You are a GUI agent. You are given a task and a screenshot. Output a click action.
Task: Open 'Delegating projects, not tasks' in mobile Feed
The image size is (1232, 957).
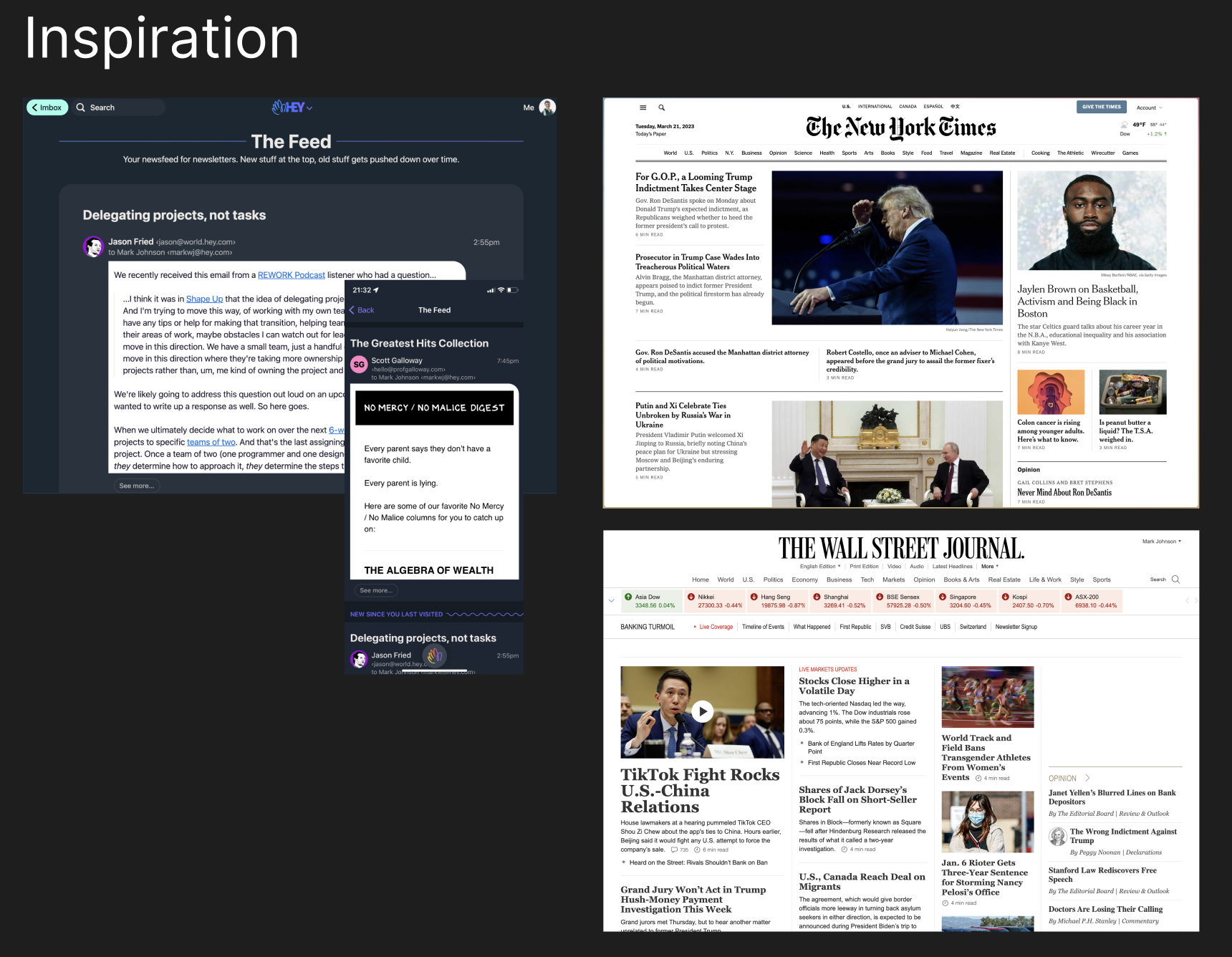pos(423,638)
